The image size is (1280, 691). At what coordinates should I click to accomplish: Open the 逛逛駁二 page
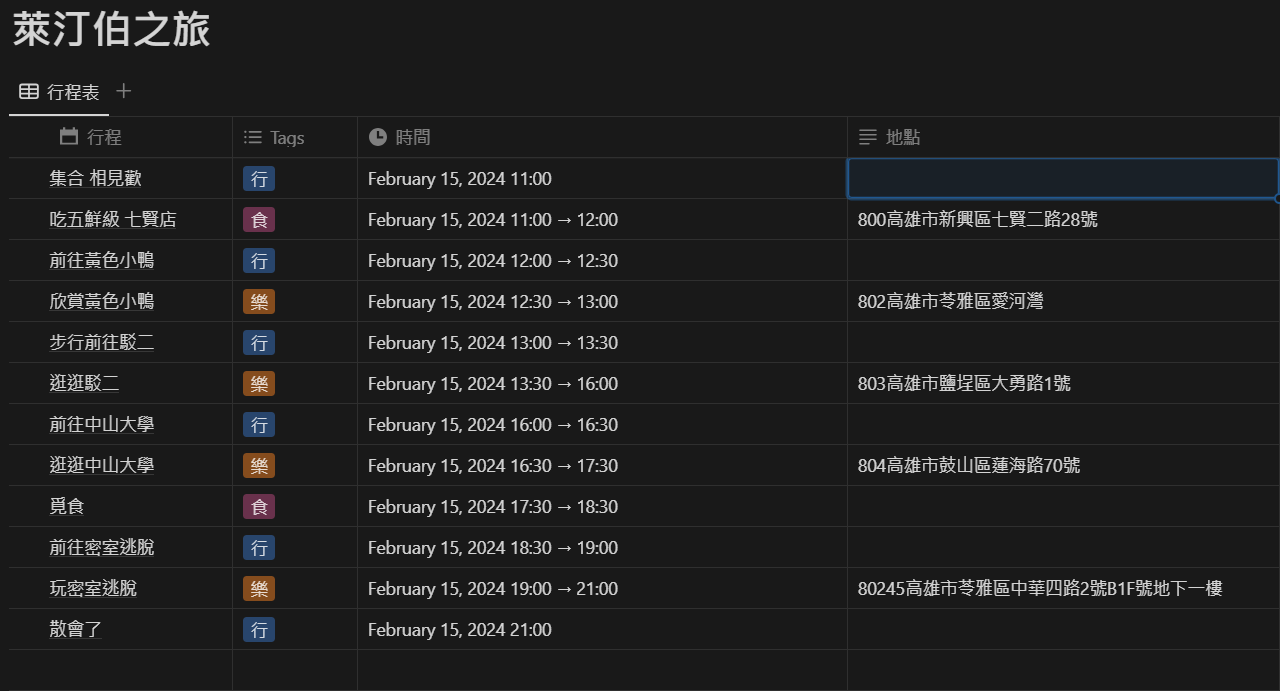pos(84,384)
